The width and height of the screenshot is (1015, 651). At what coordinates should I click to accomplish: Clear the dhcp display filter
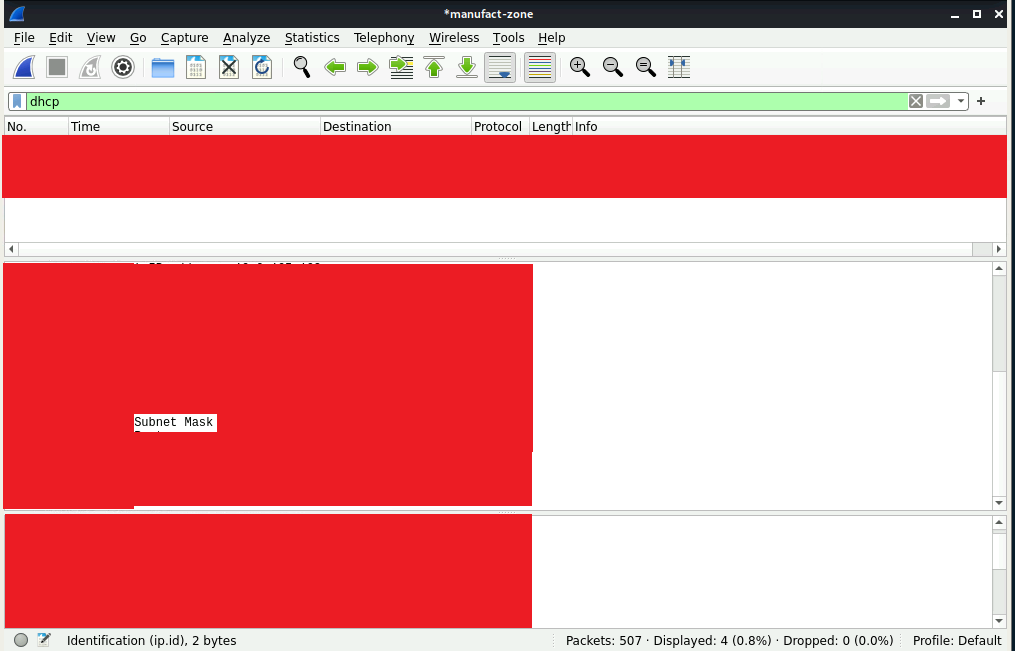[915, 101]
